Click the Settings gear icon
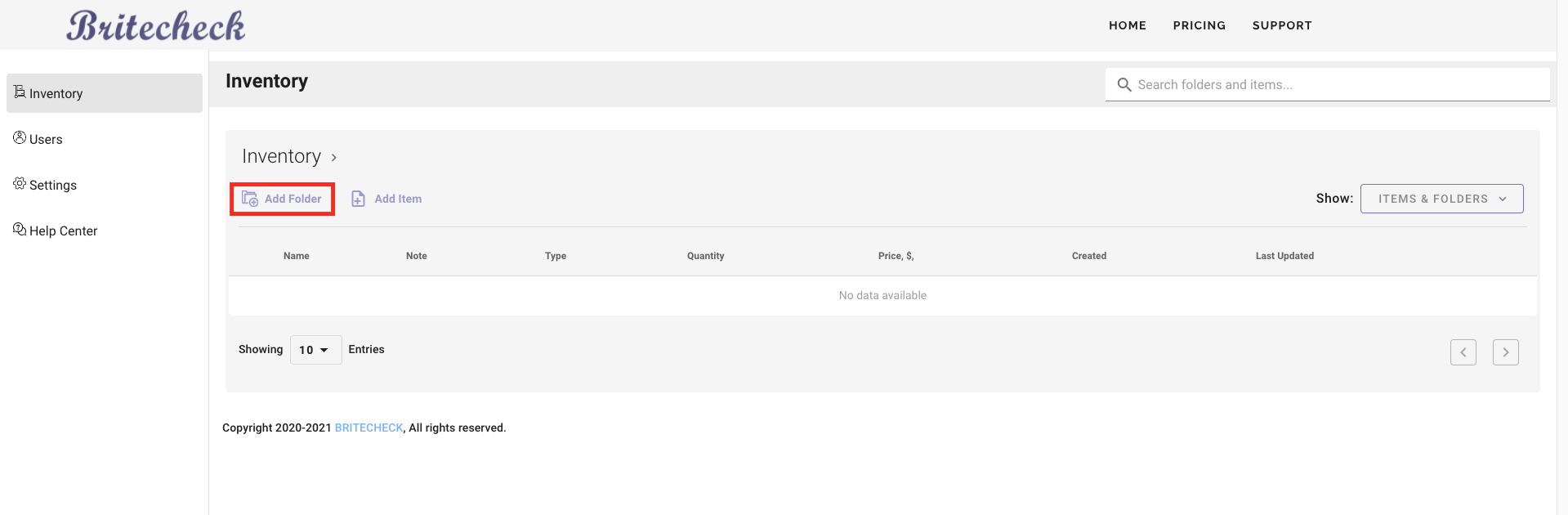 click(x=20, y=183)
